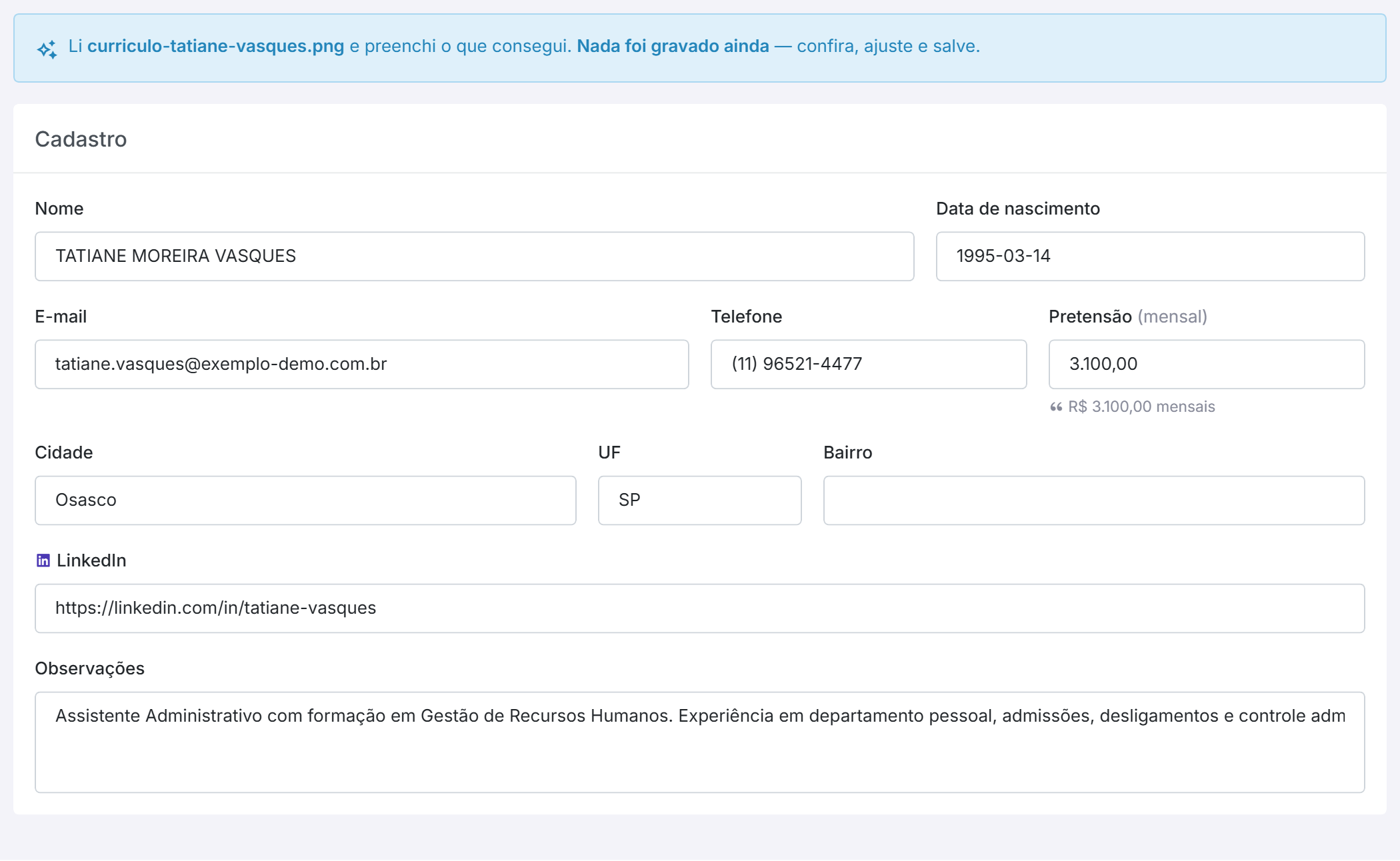The height and width of the screenshot is (861, 1400).
Task: Click the sparkle AI icon in the banner
Action: (x=47, y=49)
